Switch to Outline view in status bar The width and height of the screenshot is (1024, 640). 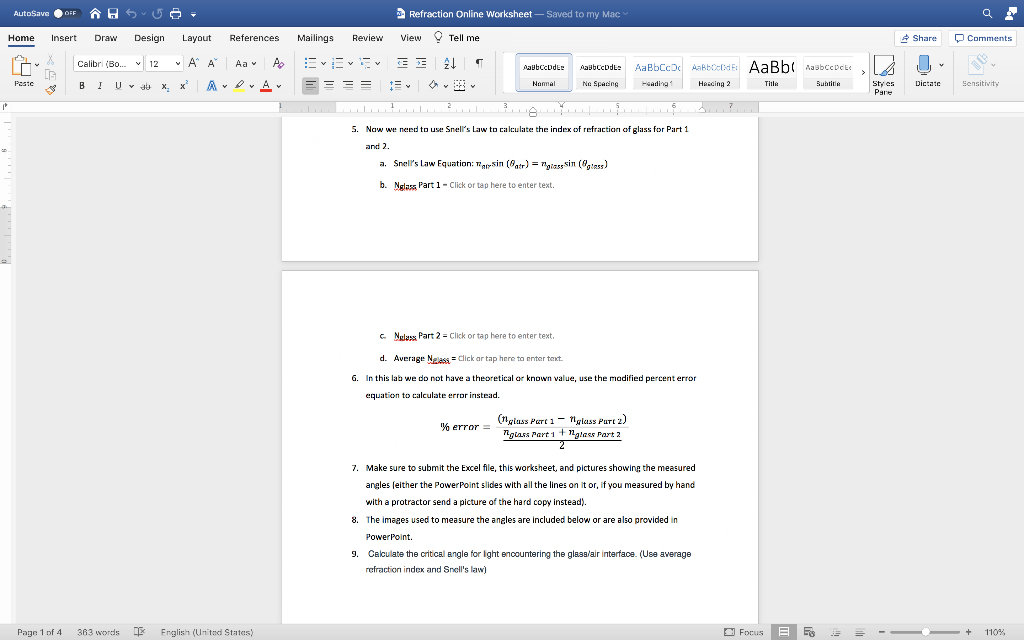click(x=835, y=632)
